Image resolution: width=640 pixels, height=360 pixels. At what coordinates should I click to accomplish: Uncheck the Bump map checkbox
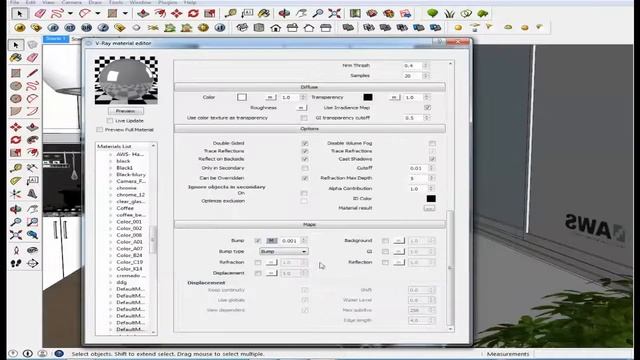click(x=258, y=241)
